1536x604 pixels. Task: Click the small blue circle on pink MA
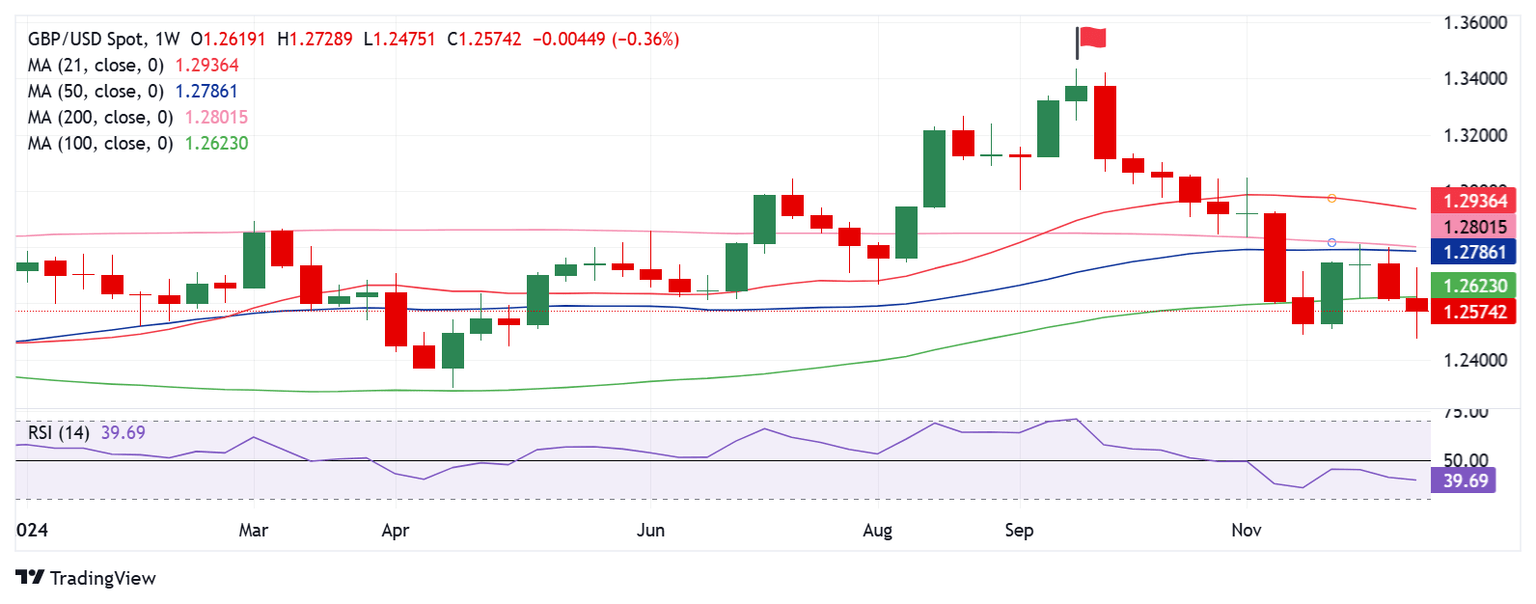(1331, 243)
